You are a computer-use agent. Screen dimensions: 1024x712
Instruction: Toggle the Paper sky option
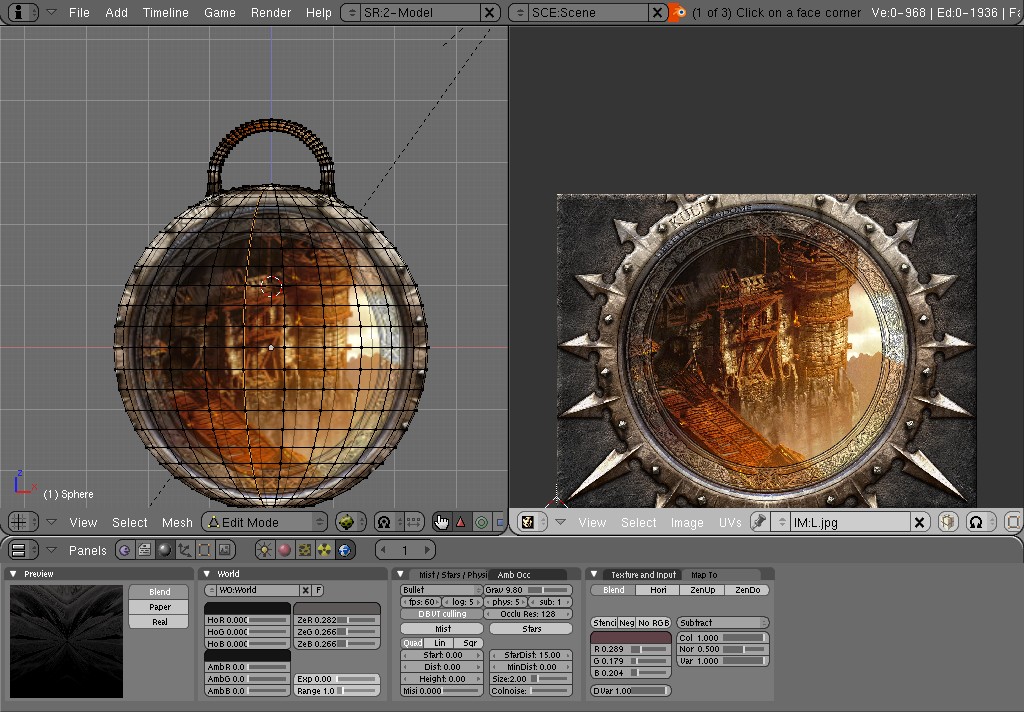coord(159,607)
